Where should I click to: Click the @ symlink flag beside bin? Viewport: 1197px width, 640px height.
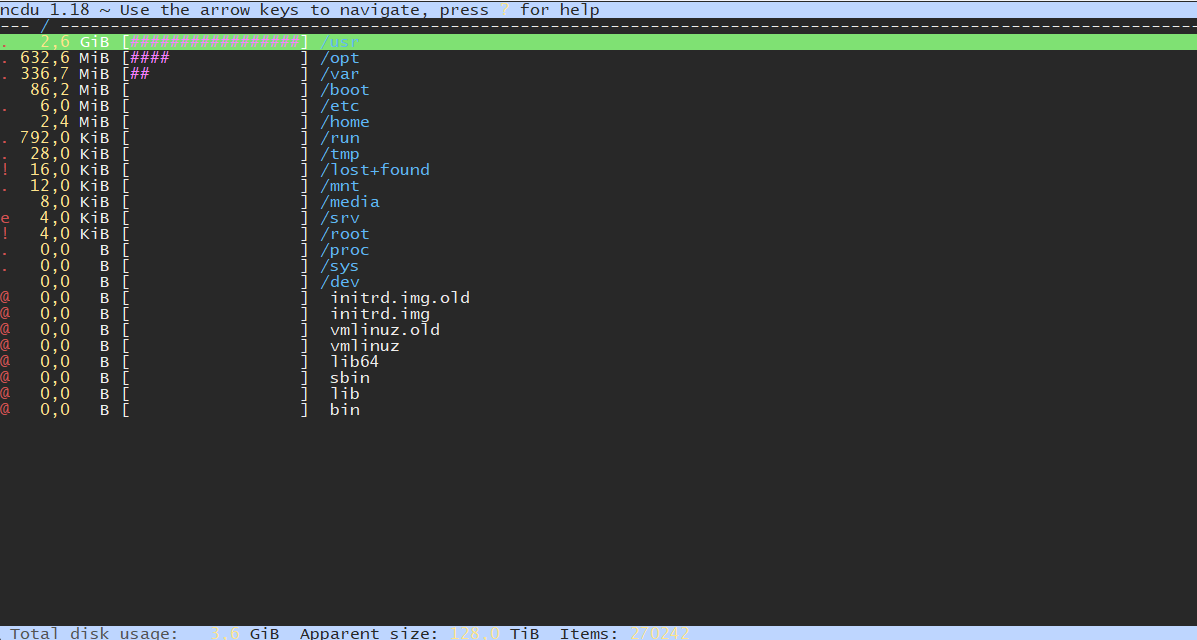(x=5, y=410)
